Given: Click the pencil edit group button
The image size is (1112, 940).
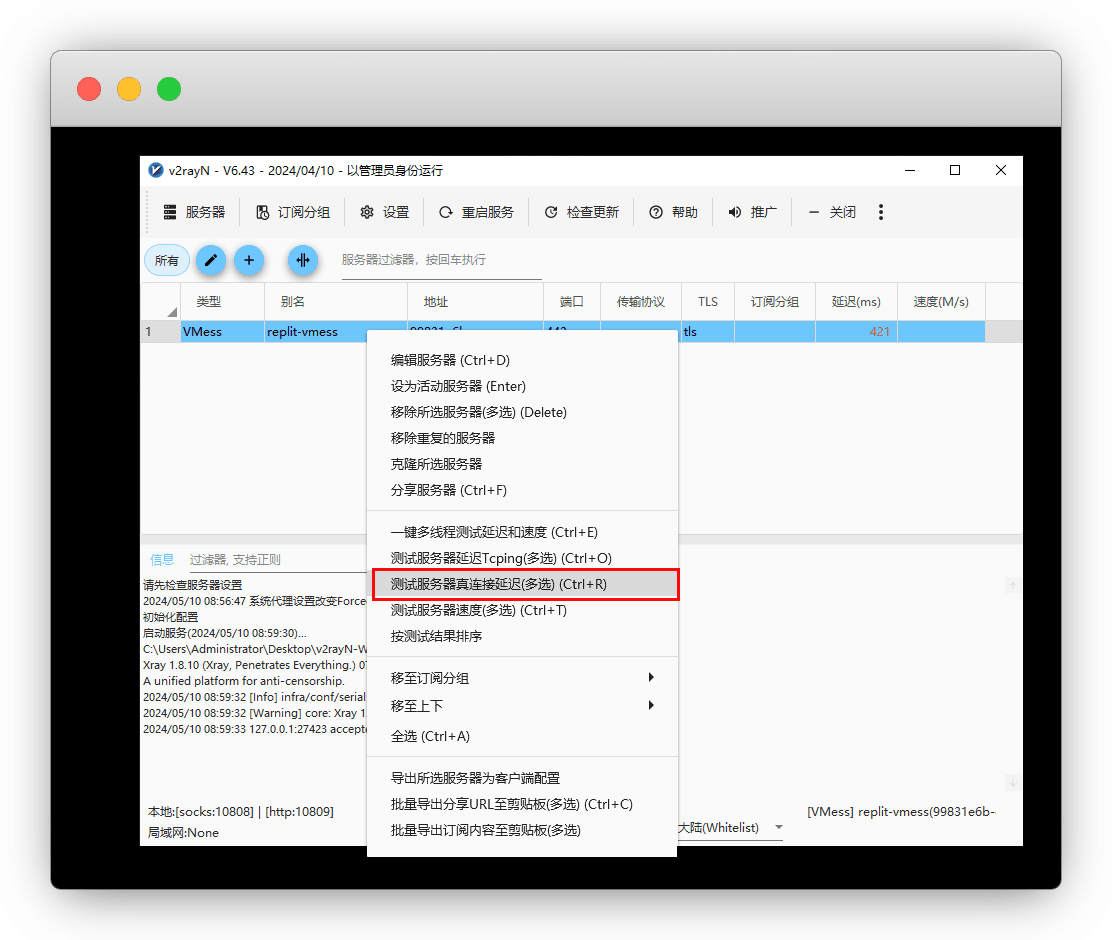Looking at the screenshot, I should pos(211,260).
